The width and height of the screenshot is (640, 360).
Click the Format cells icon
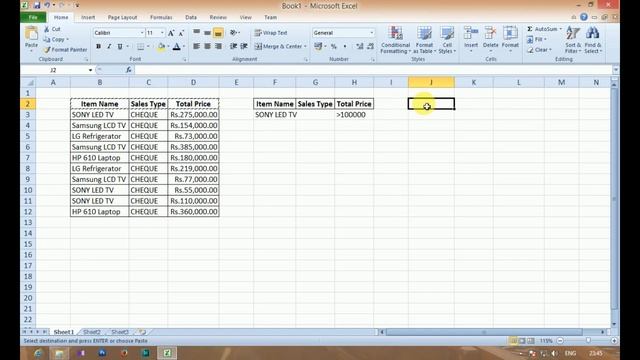click(510, 33)
